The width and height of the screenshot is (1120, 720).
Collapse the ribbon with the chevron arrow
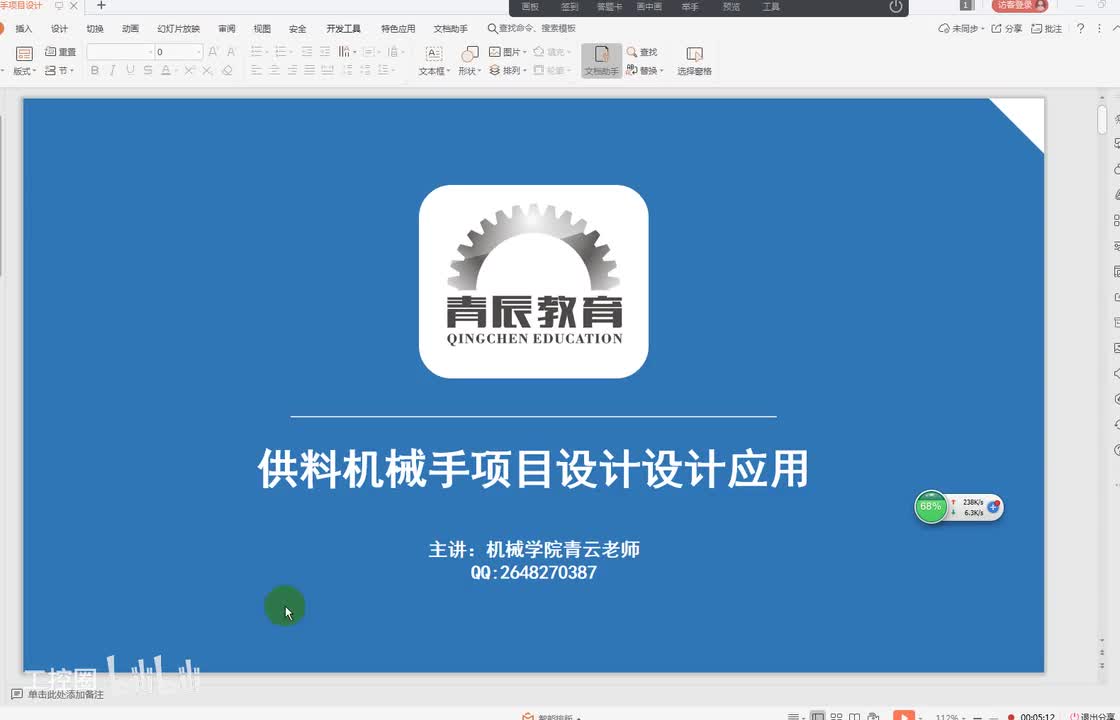(1116, 29)
